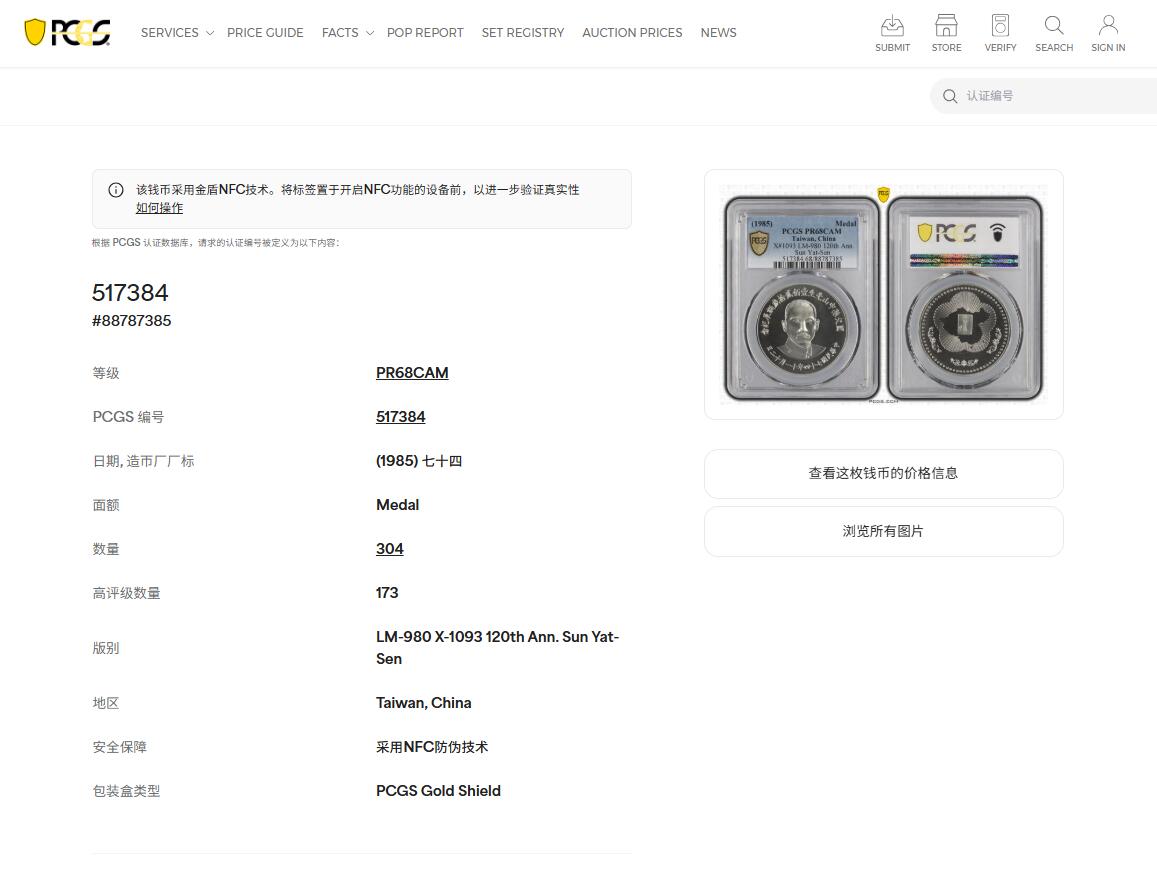The height and width of the screenshot is (870, 1157).
Task: Open the 如何操作 instructions link
Action: (159, 207)
